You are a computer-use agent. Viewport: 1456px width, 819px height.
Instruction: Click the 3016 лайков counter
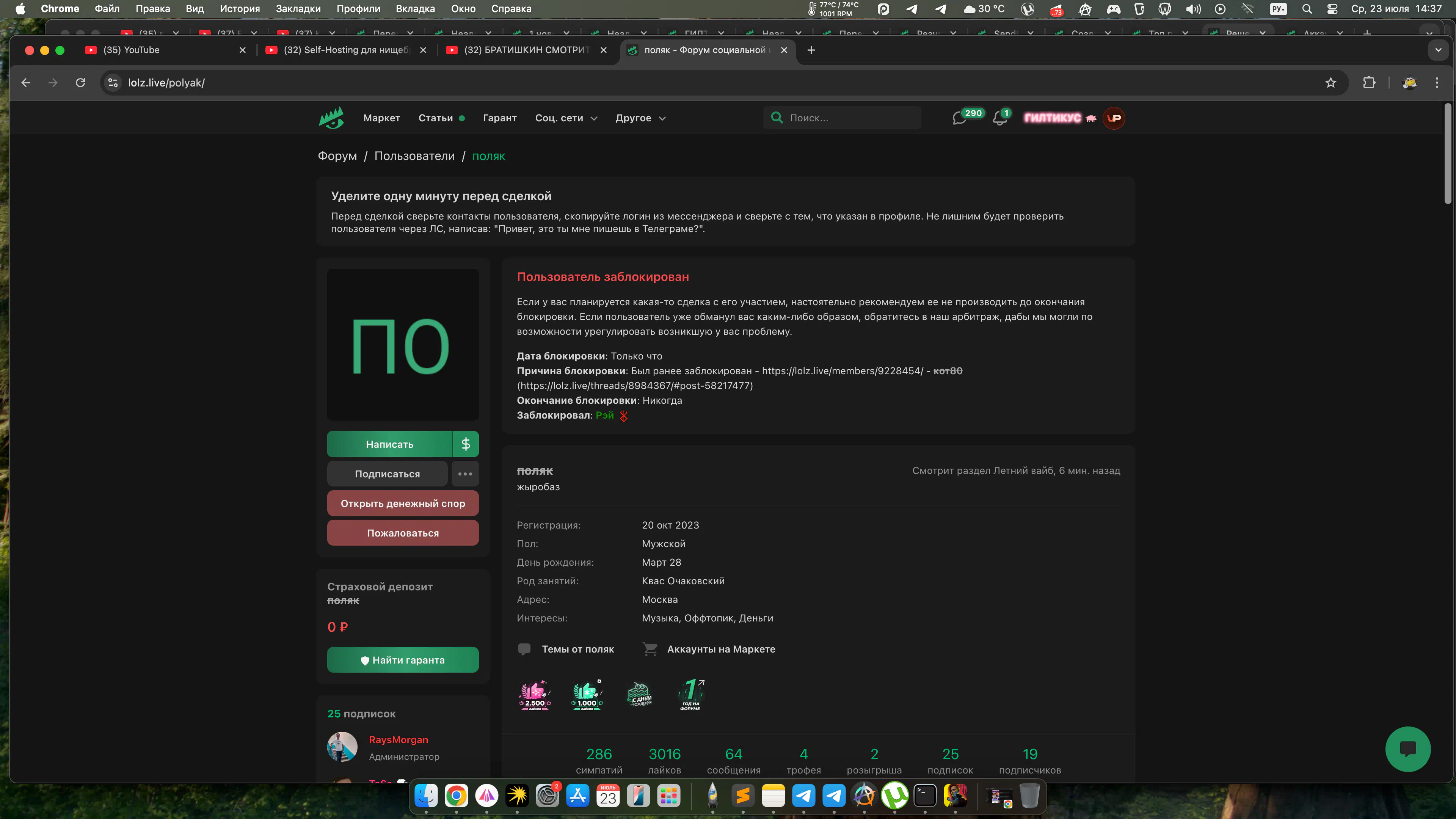click(665, 761)
